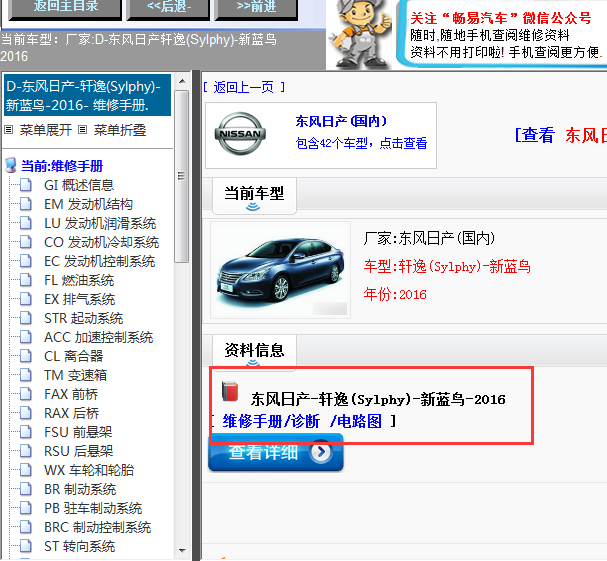Click document icon for EX 排气系统
The image size is (607, 561).
(26, 299)
